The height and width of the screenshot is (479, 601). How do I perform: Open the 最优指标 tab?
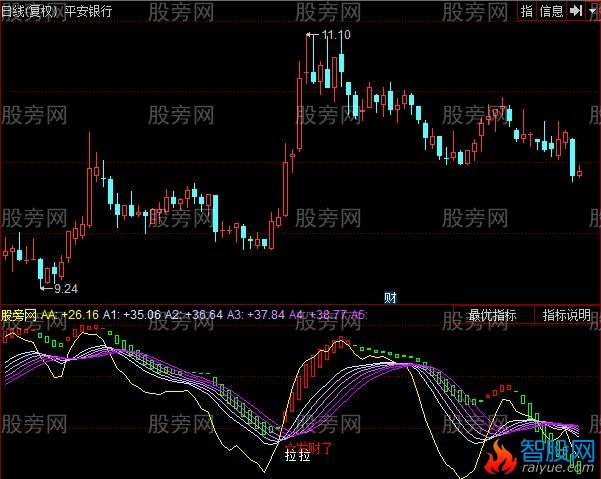pyautogui.click(x=492, y=315)
